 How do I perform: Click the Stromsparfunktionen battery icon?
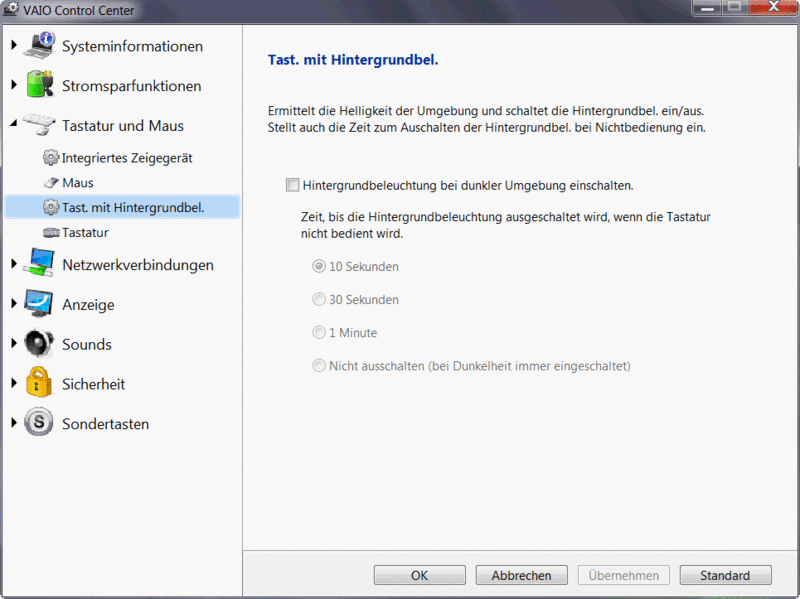(39, 84)
